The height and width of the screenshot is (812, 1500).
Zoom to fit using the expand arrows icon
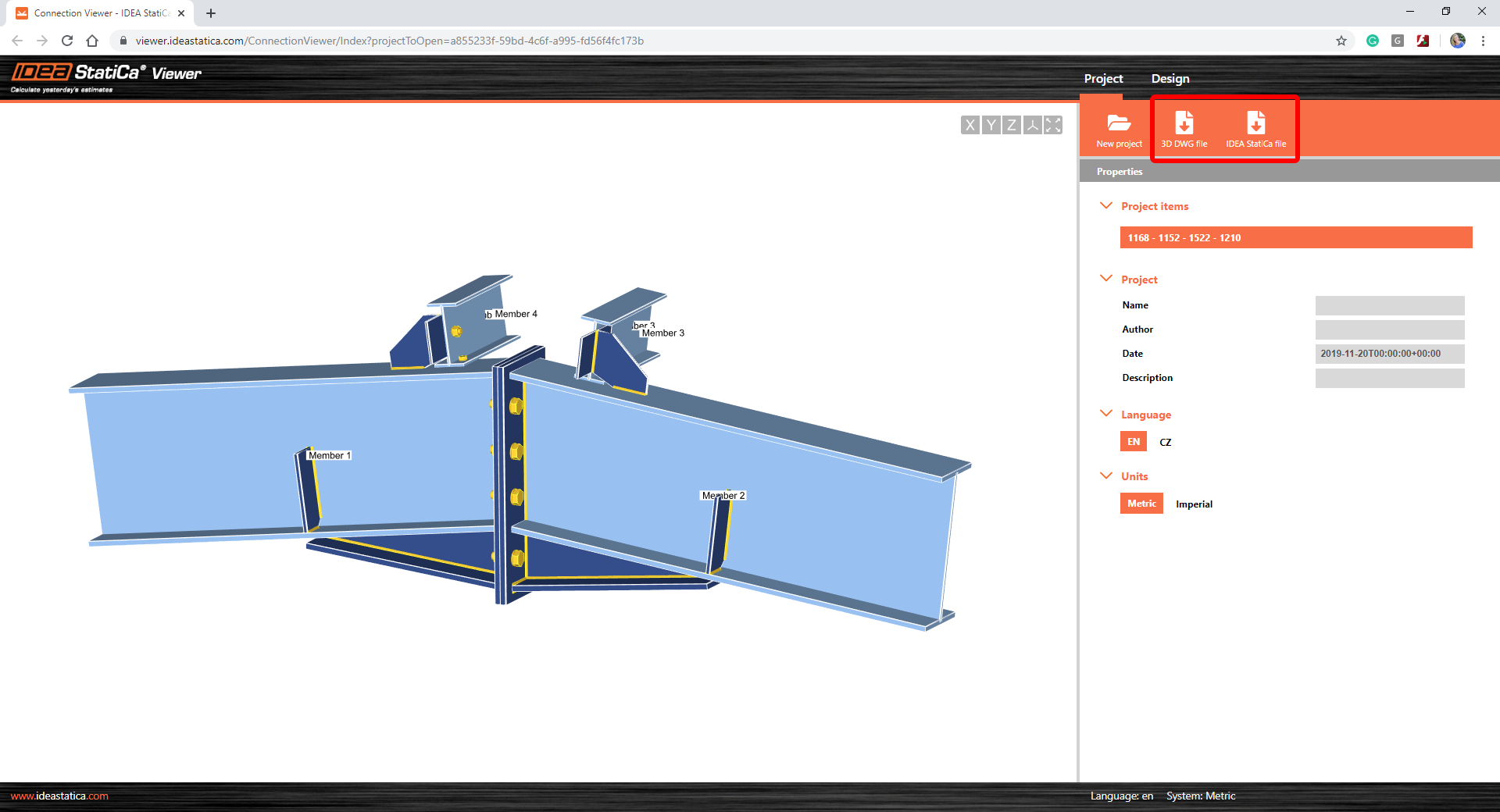1053,124
